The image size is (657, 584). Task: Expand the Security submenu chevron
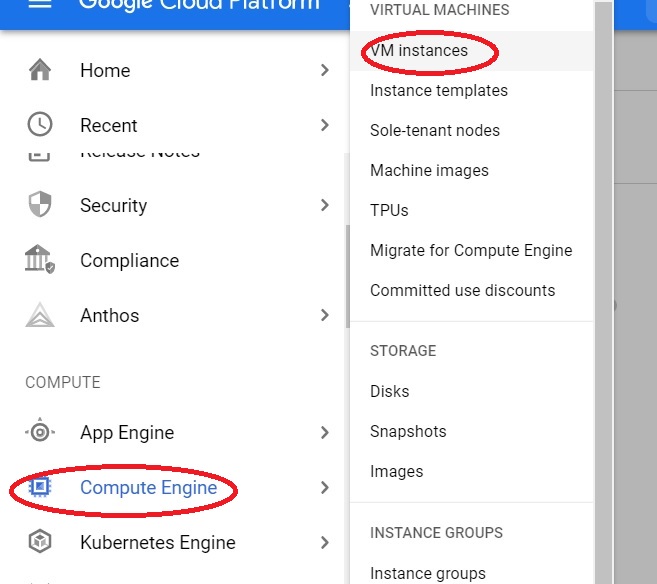point(324,205)
